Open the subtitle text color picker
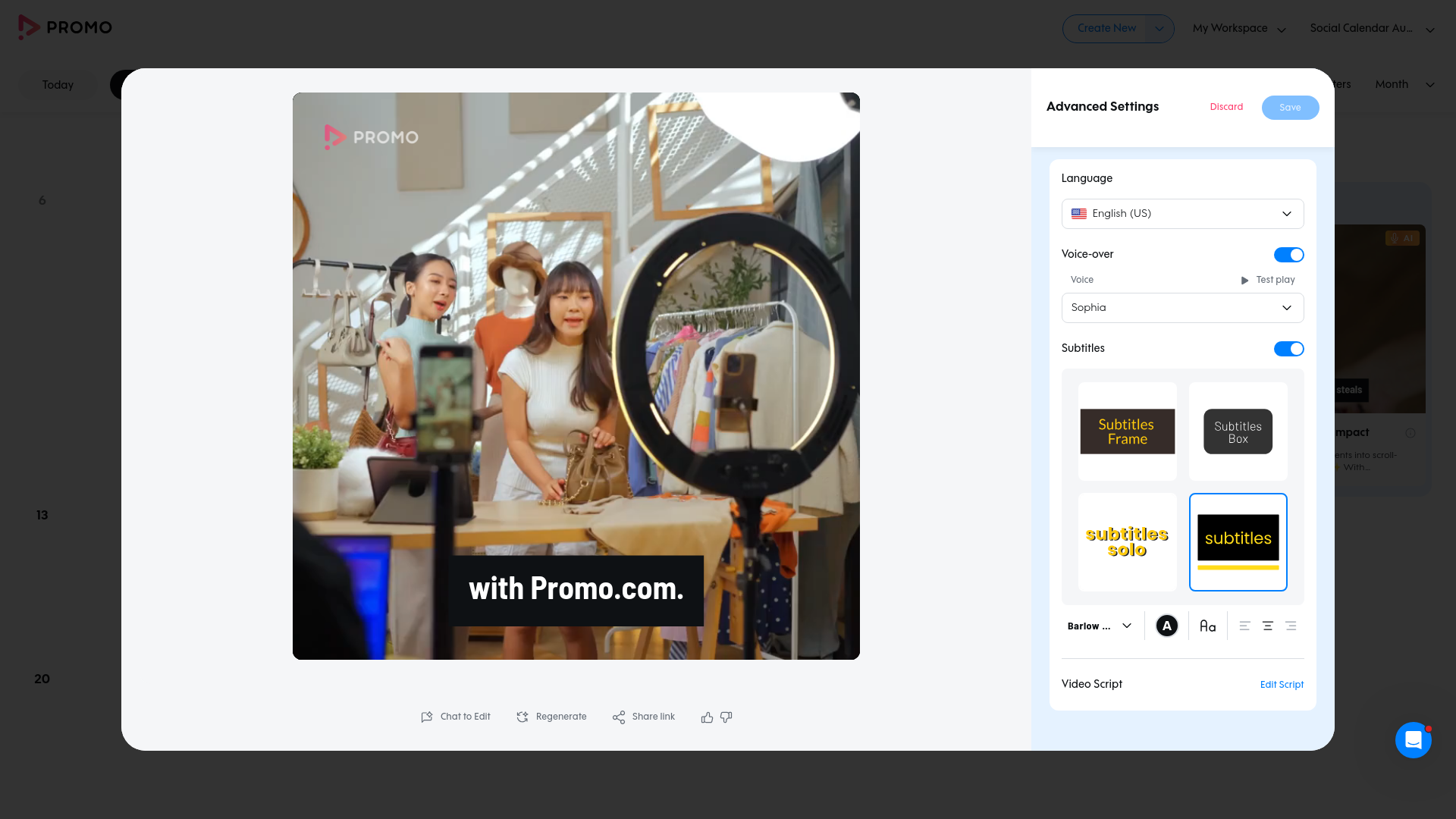Screen dimensions: 1456x819 1166,626
